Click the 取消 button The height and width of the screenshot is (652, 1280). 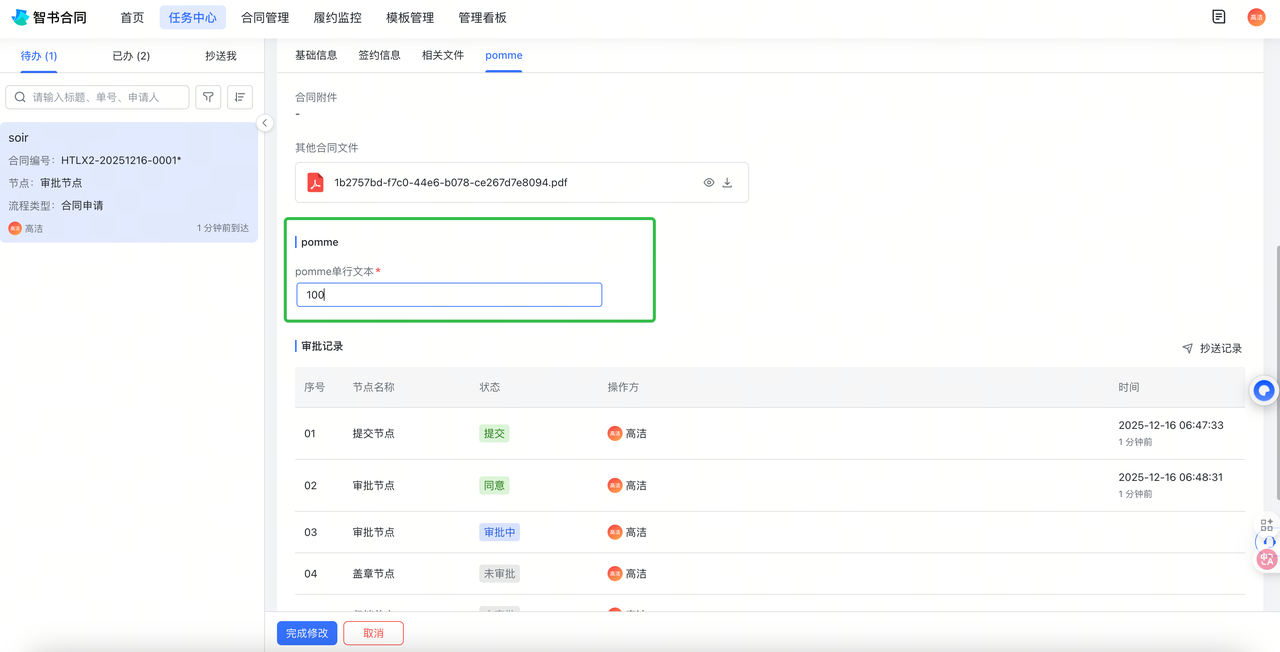point(373,633)
